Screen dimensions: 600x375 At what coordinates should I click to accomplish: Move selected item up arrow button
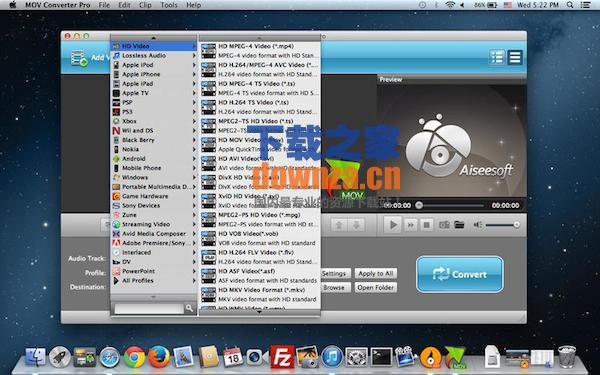[x=339, y=225]
